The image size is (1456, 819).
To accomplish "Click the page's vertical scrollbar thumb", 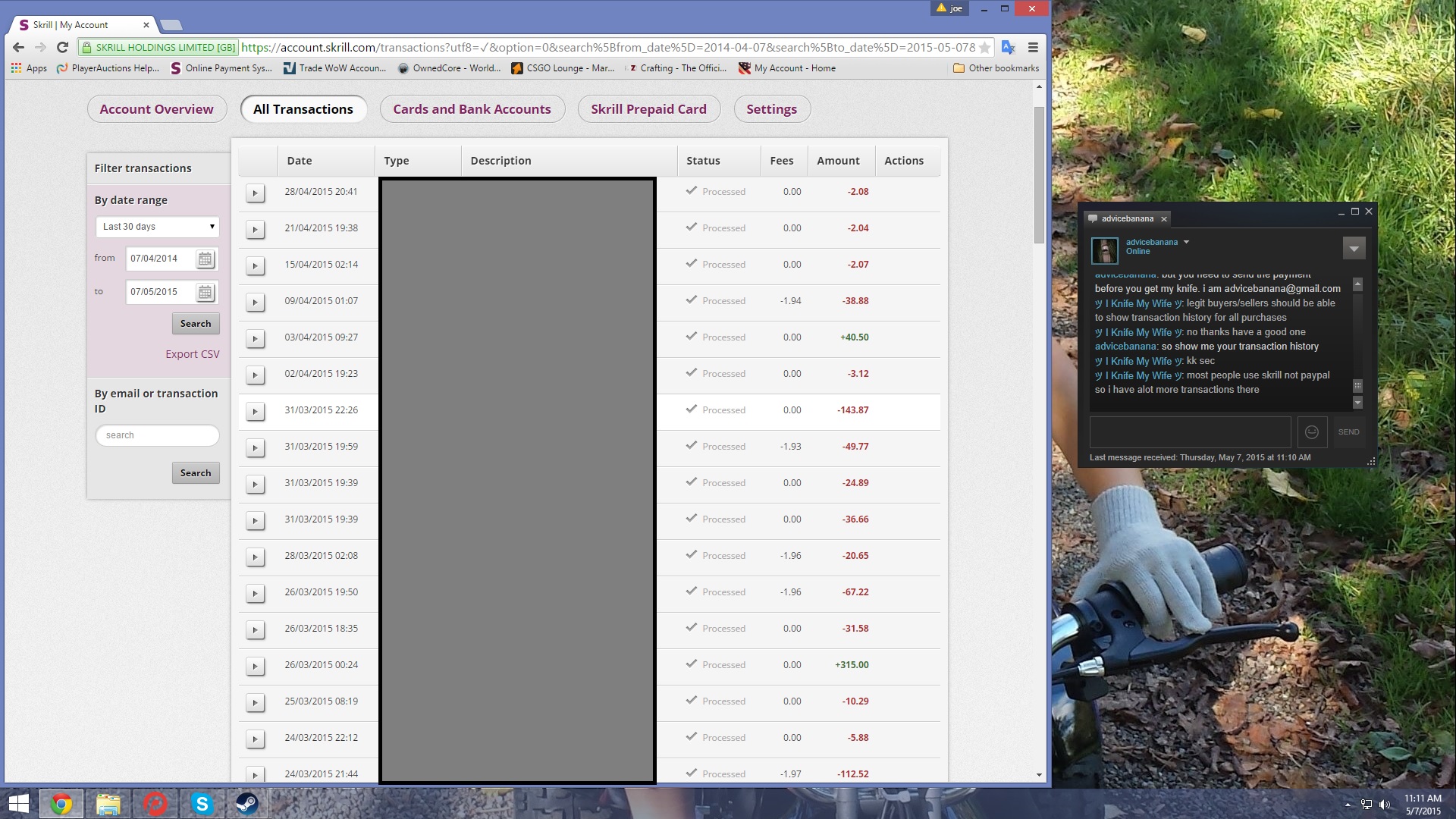I will click(x=1039, y=174).
